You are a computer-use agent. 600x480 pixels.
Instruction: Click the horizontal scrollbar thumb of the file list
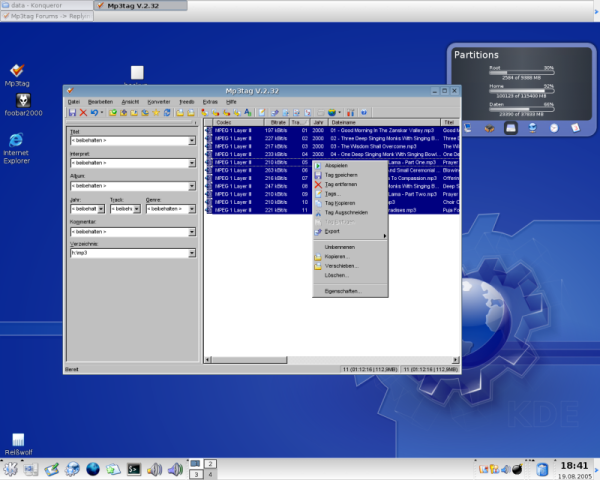(x=249, y=360)
